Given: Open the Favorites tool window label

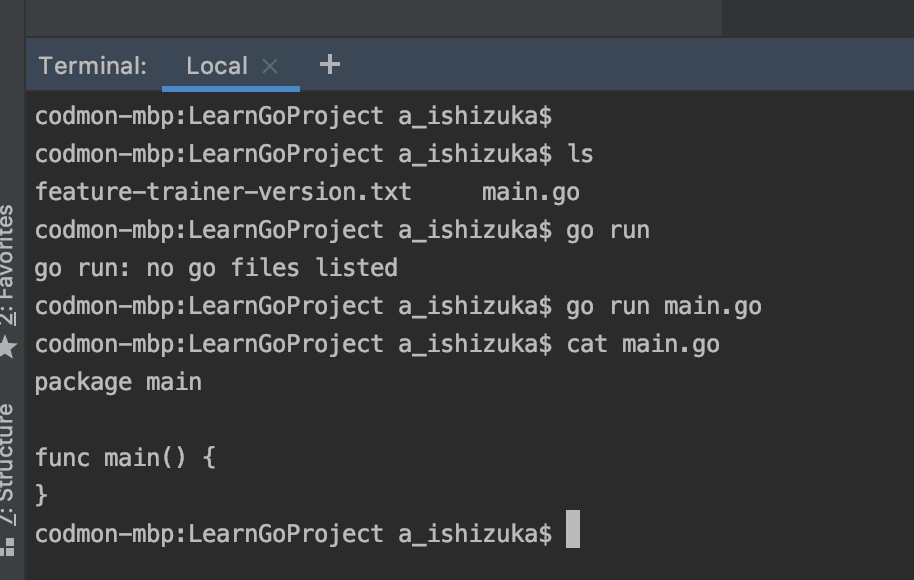Looking at the screenshot, I should coord(8,263).
